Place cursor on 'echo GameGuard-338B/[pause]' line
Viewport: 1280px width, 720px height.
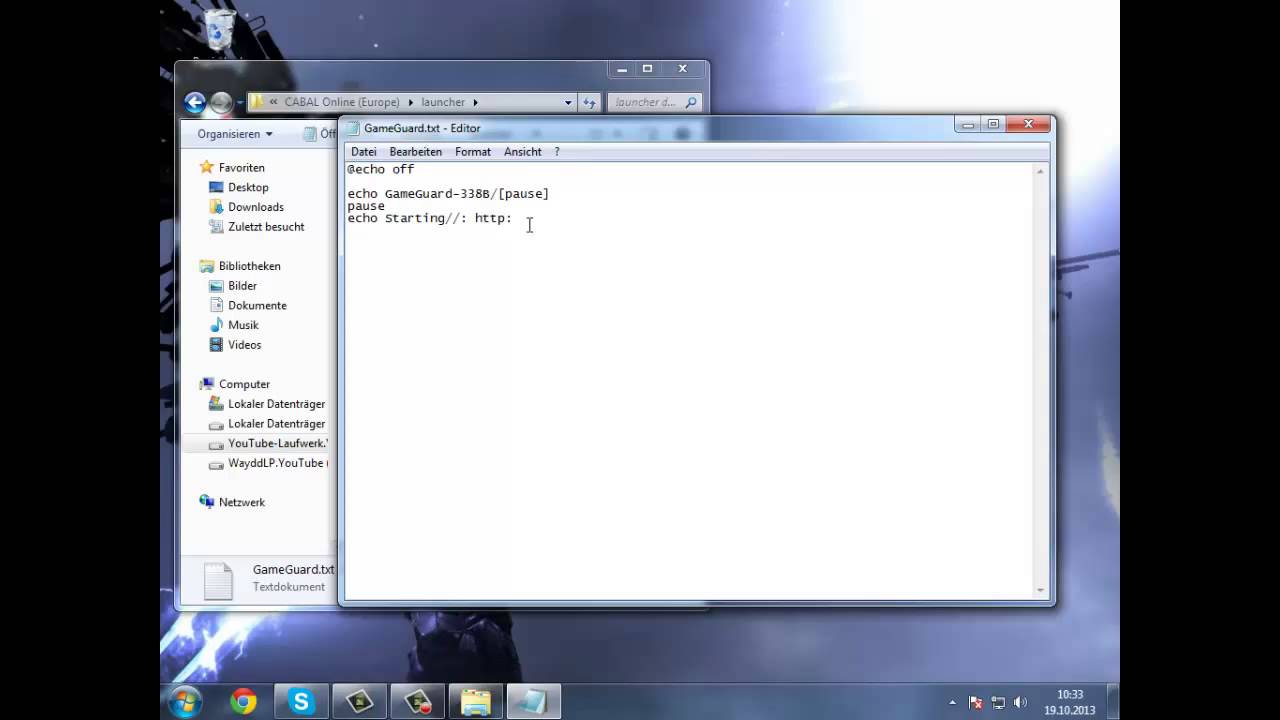tap(448, 194)
